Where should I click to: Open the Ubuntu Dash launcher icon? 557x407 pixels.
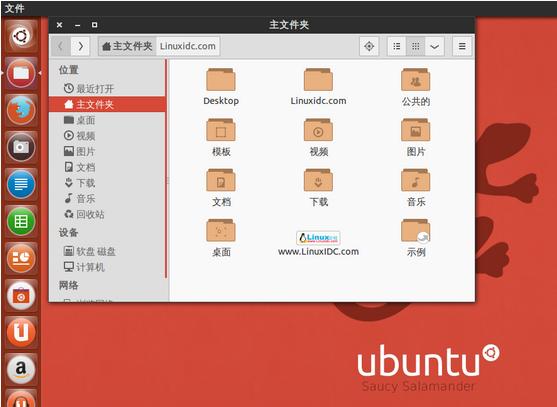pos(21,36)
